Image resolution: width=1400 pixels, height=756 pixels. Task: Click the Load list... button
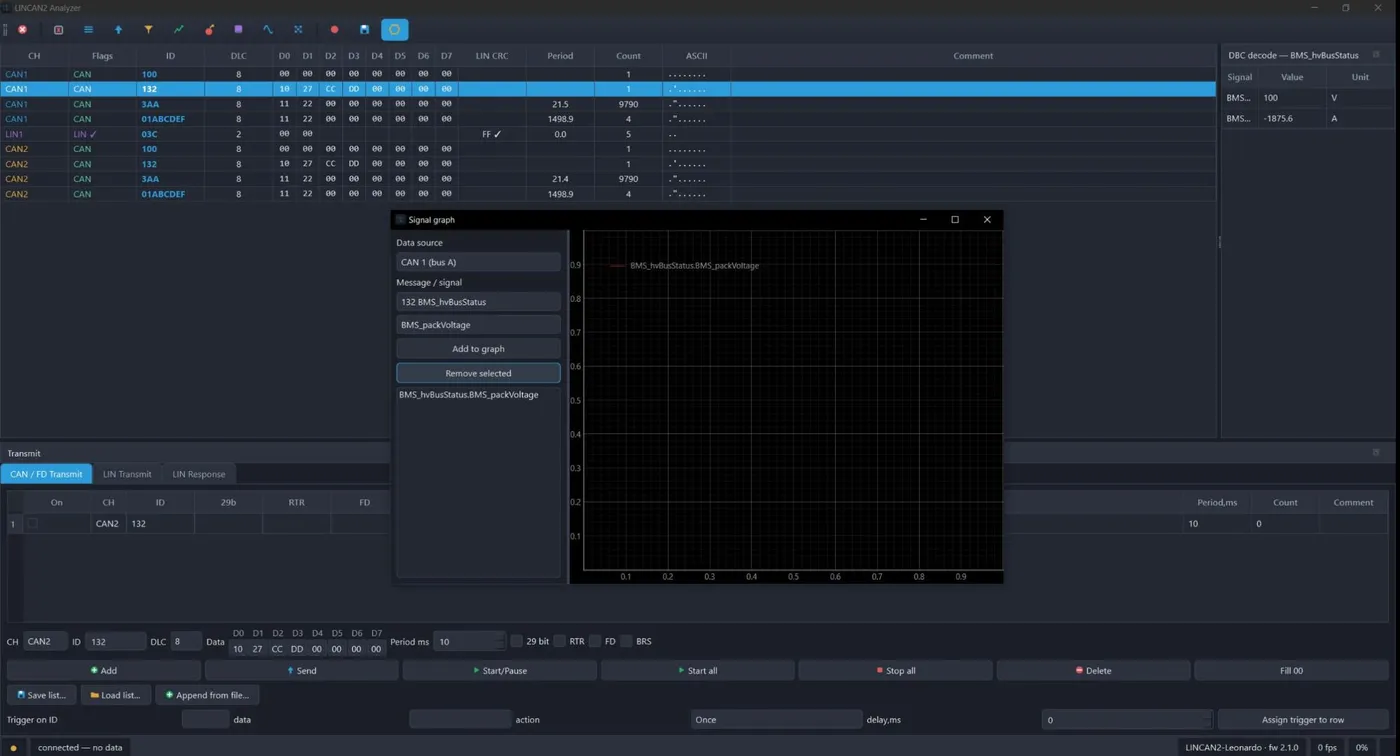115,695
